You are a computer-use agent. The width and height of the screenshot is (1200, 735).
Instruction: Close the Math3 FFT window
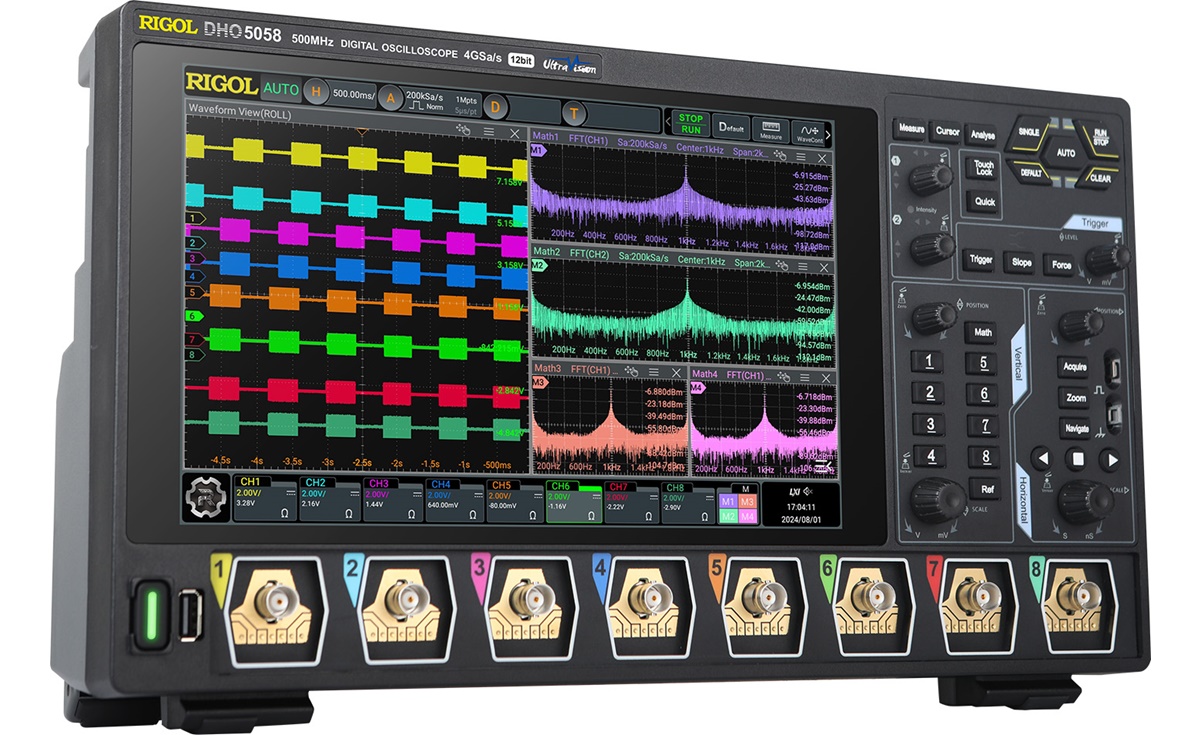pos(677,373)
